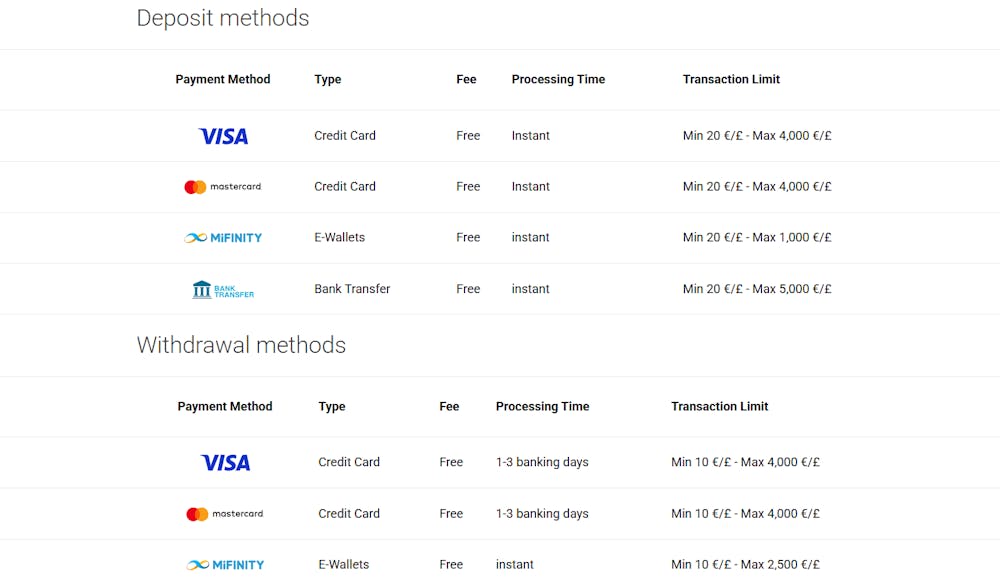Click the Bank Transfer type text
The image size is (1000, 588).
[352, 289]
